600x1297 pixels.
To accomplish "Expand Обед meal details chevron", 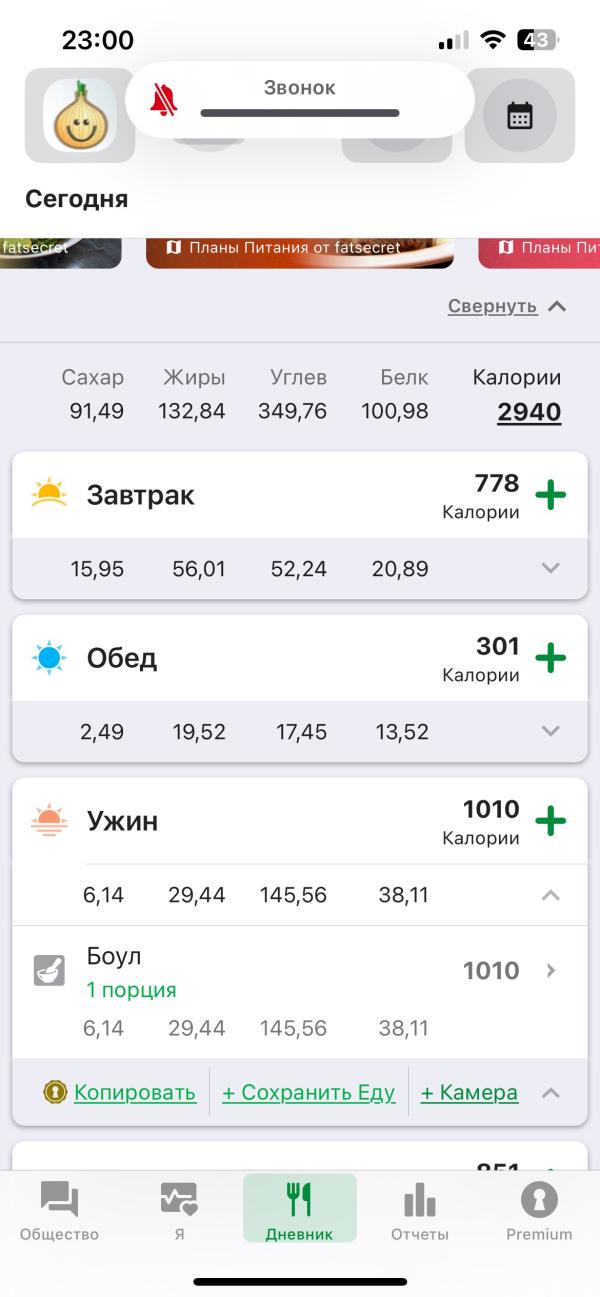I will click(550, 731).
